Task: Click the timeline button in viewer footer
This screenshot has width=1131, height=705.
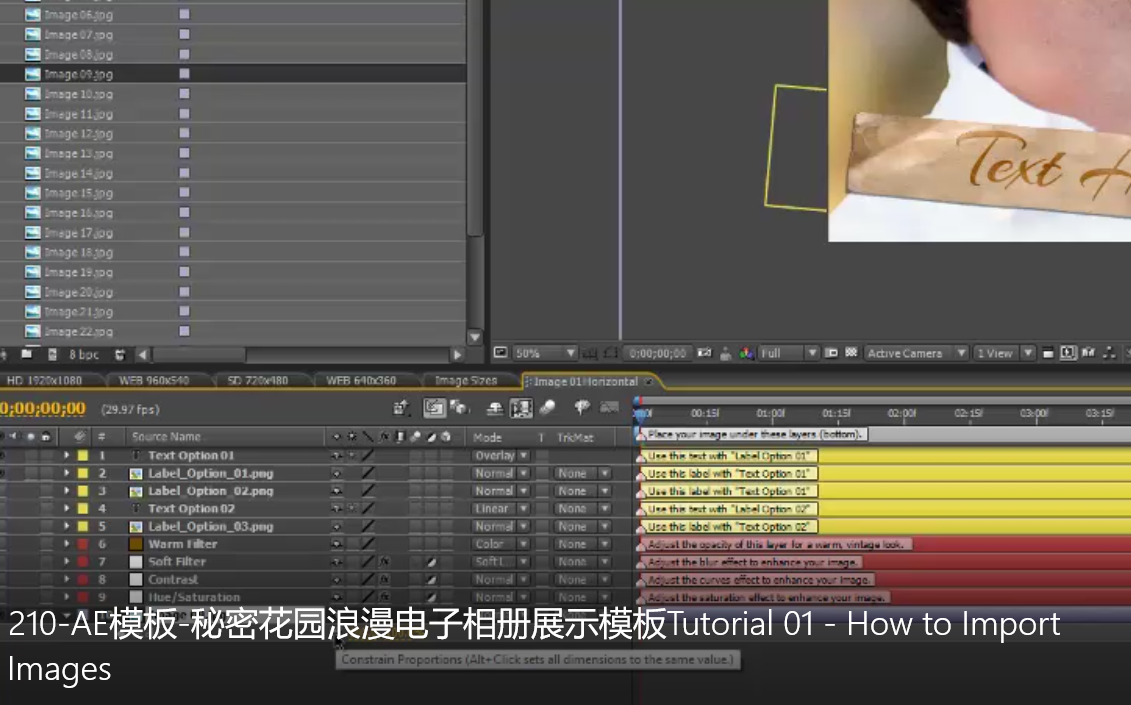Action: [x=1088, y=353]
